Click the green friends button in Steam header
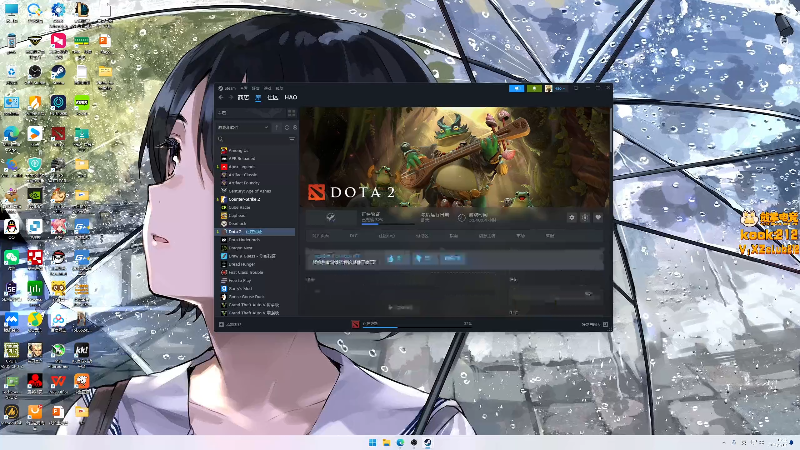This screenshot has height=450, width=800. pyautogui.click(x=534, y=88)
